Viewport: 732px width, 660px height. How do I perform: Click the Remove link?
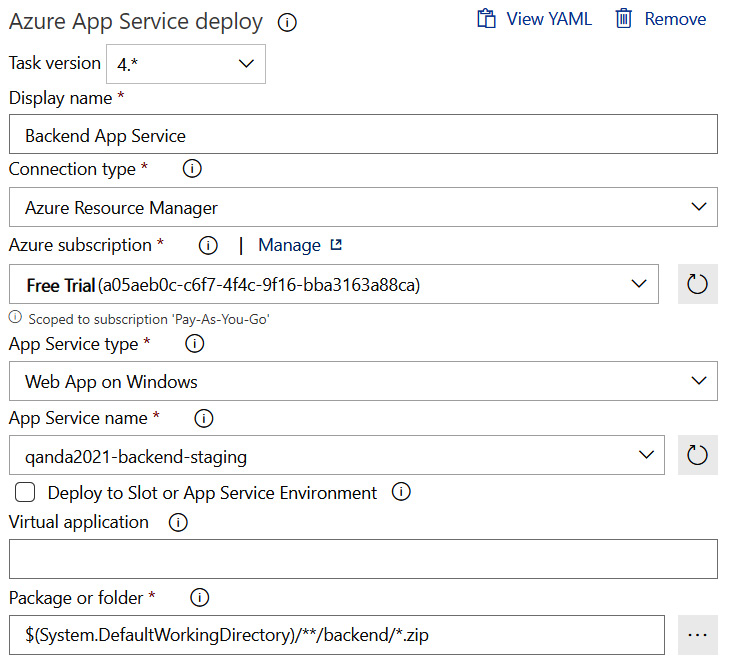(x=675, y=19)
